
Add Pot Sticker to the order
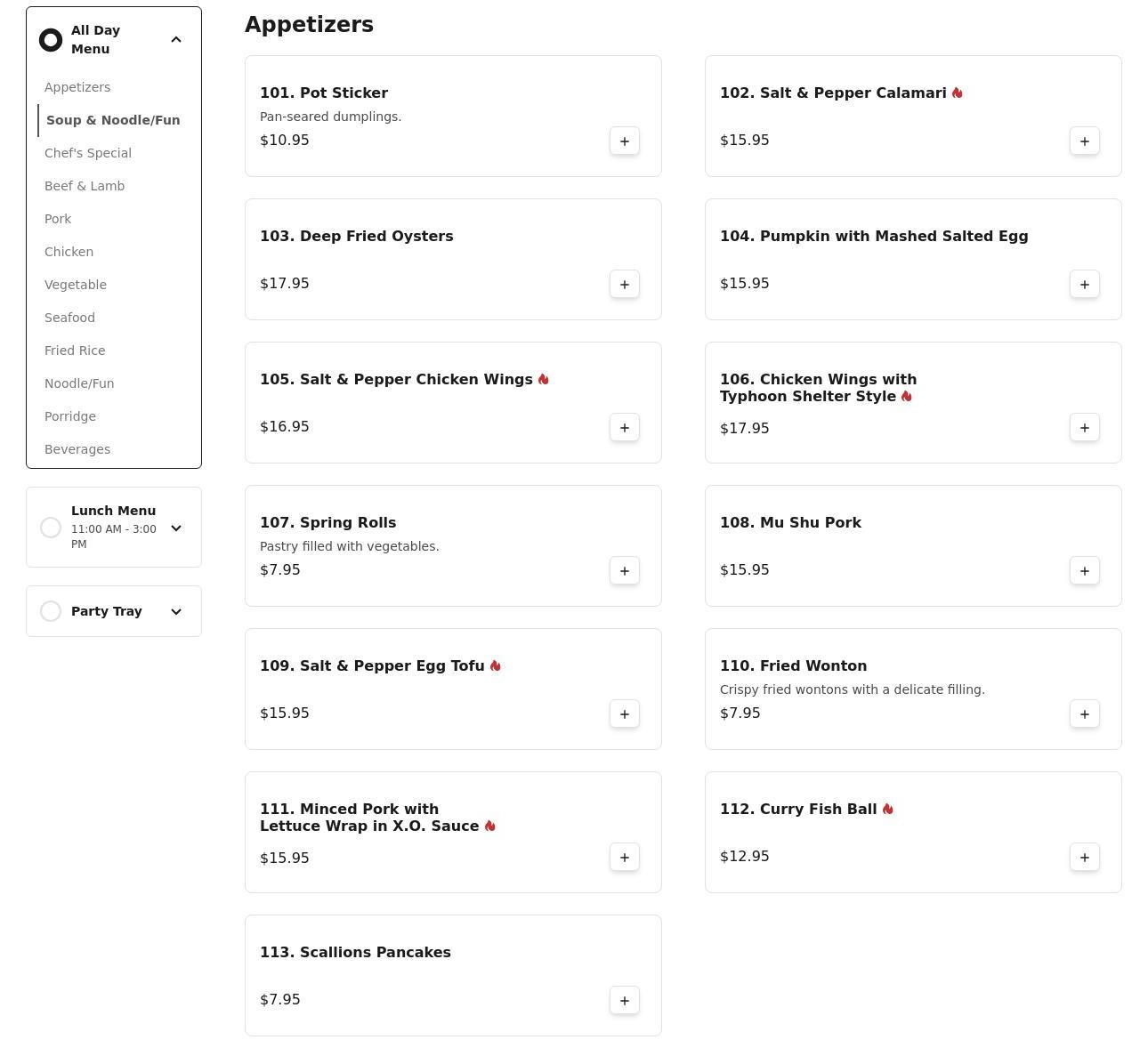[624, 141]
